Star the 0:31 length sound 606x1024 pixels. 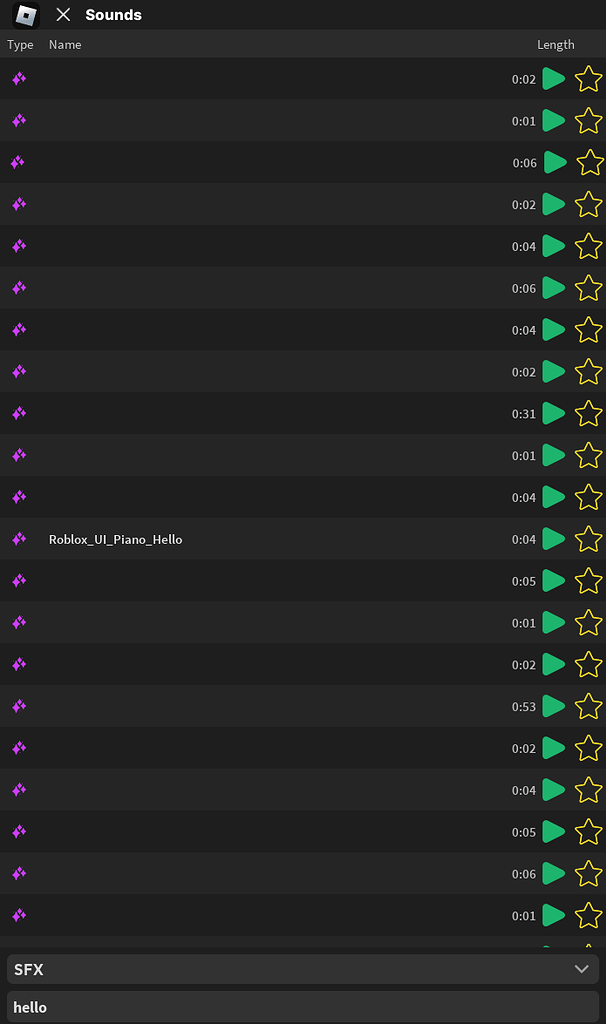pos(589,413)
